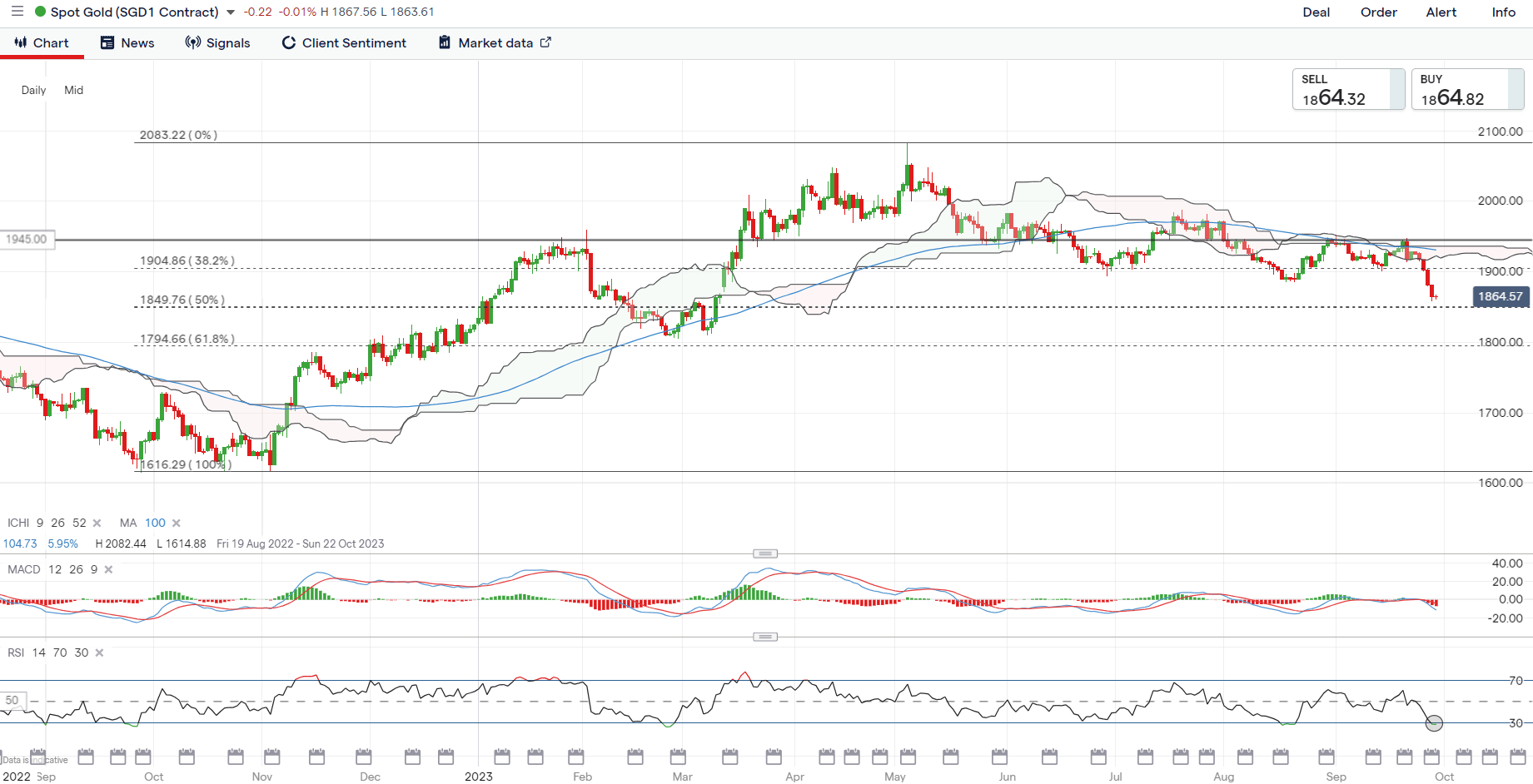
Task: Change the Daily timeframe selector
Action: (x=33, y=90)
